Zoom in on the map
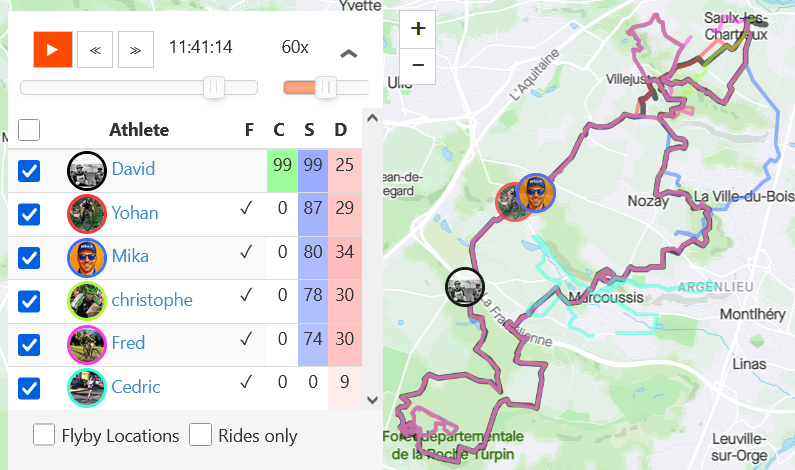Screen dimensions: 795x470 pos(417,28)
